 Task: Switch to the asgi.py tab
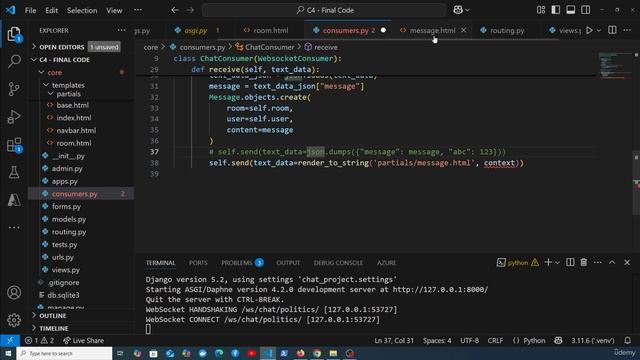pos(196,30)
